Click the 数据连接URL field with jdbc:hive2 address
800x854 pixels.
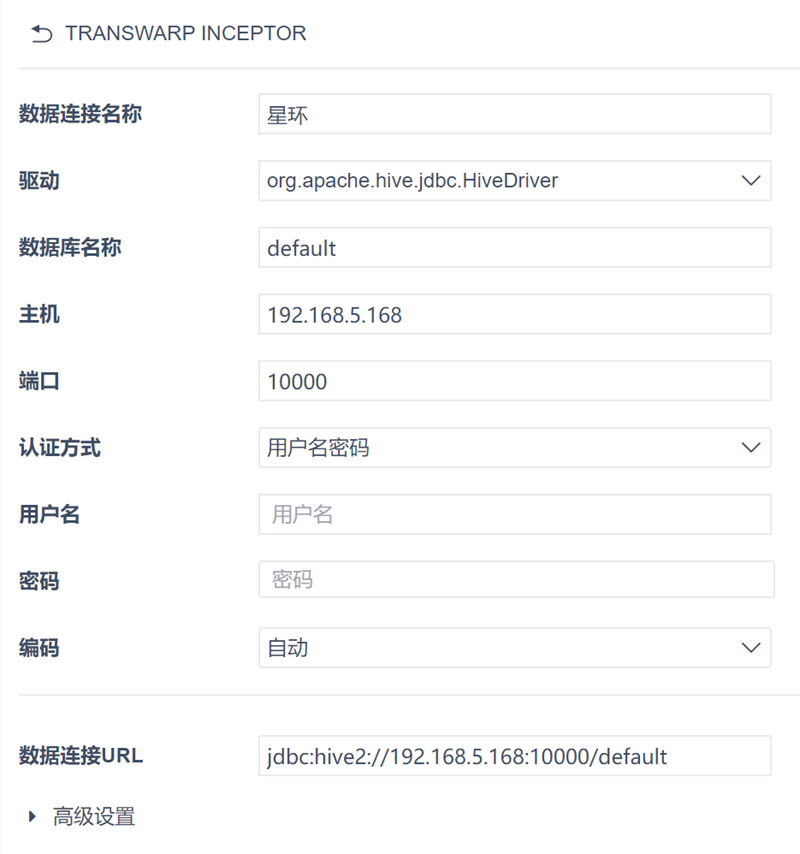[x=515, y=756]
